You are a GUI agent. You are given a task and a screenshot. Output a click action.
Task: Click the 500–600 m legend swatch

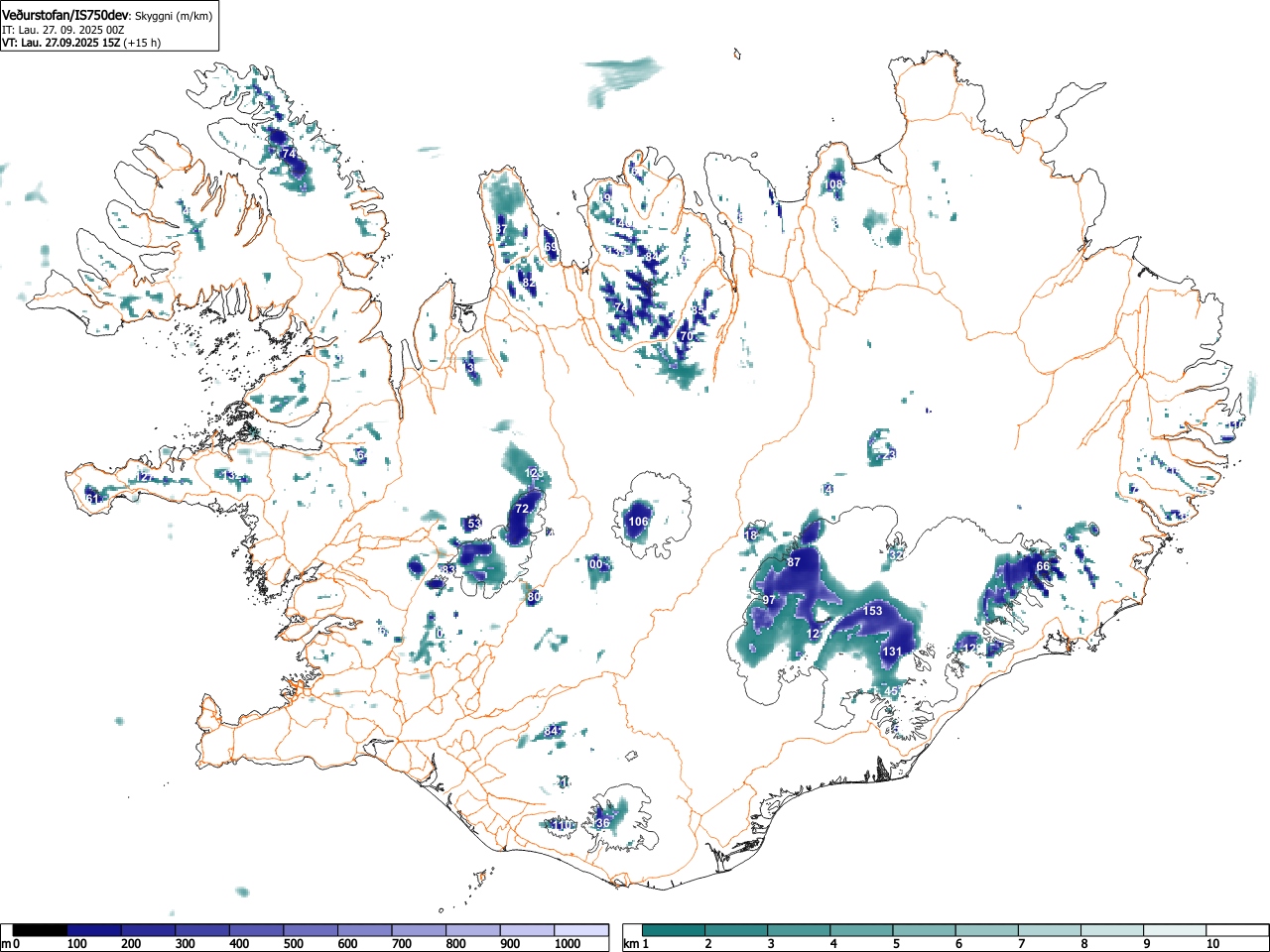pos(311,930)
